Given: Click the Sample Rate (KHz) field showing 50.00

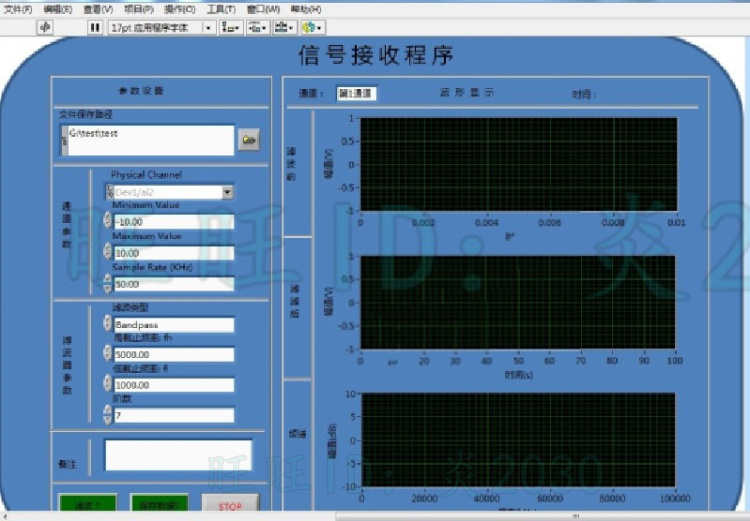Looking at the screenshot, I should [174, 284].
